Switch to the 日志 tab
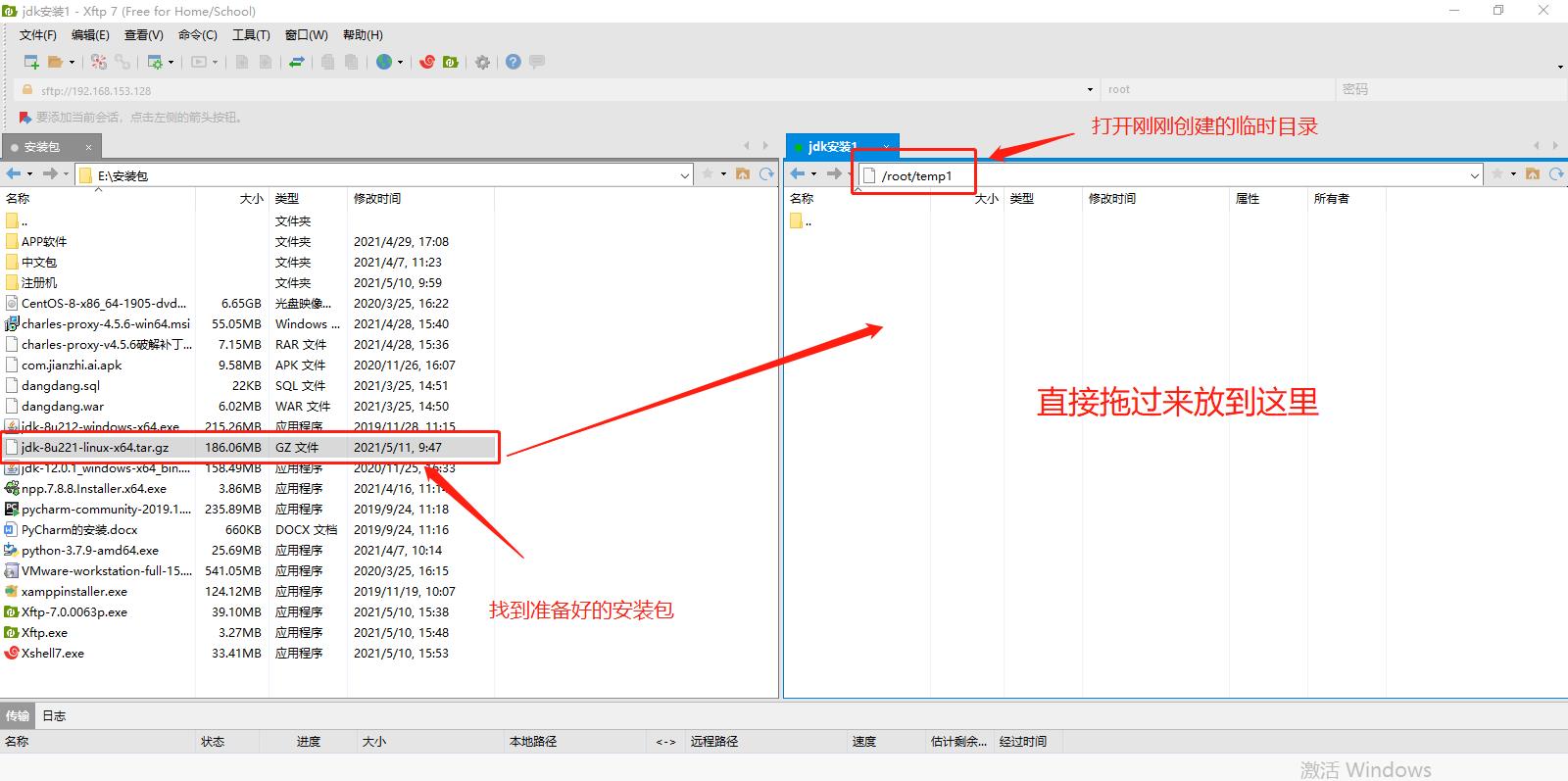Screen dimensions: 1568x781 click(54, 716)
